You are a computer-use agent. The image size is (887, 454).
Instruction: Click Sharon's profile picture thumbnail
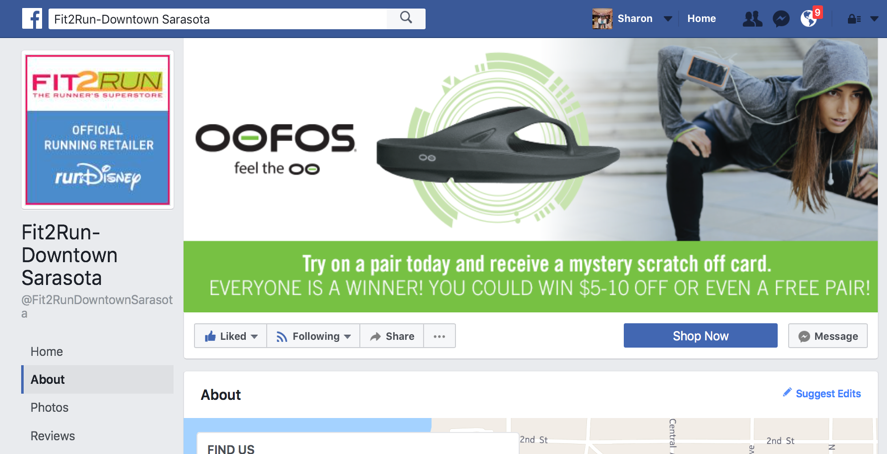pos(602,19)
